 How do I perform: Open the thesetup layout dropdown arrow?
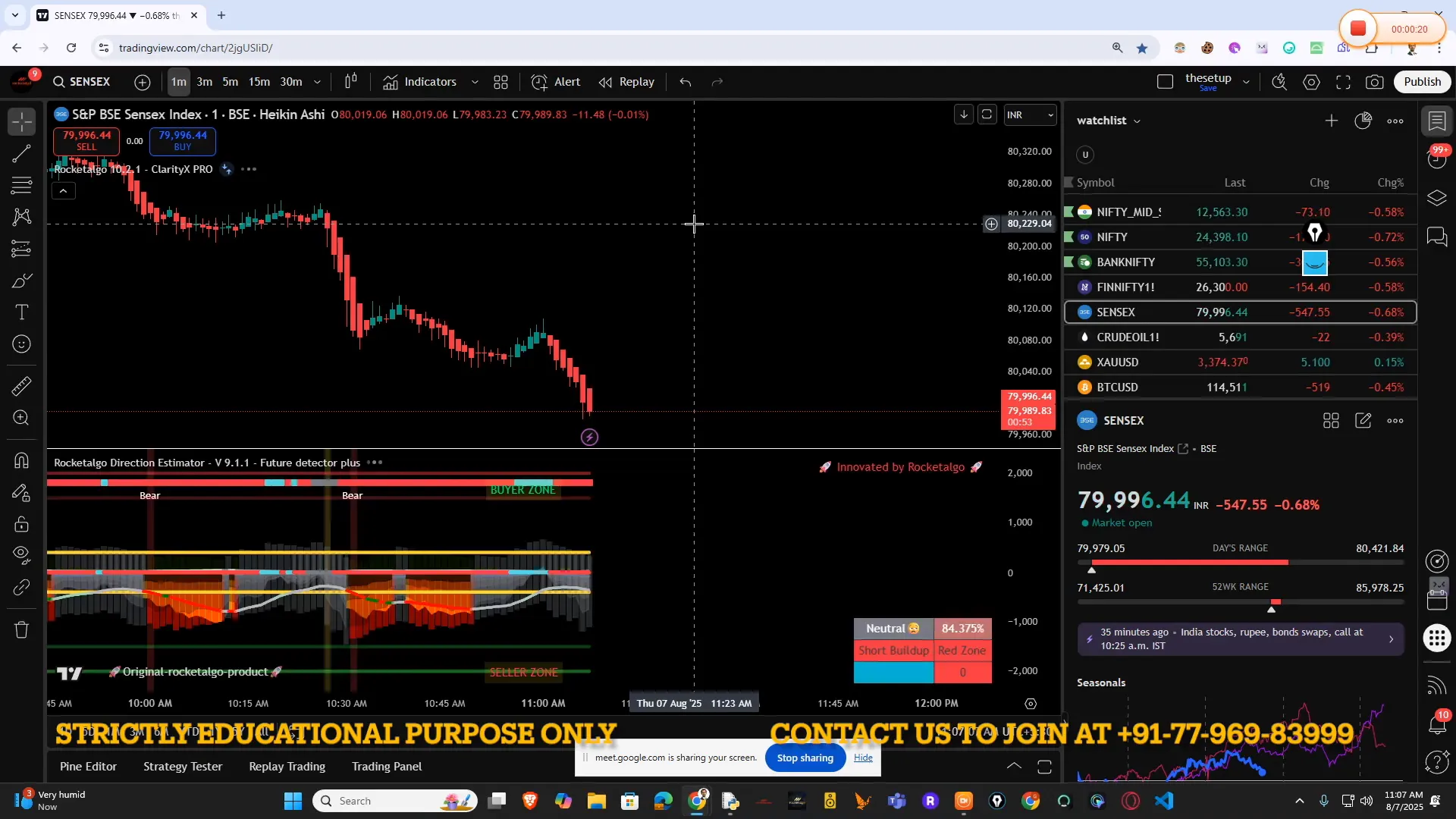1246,82
